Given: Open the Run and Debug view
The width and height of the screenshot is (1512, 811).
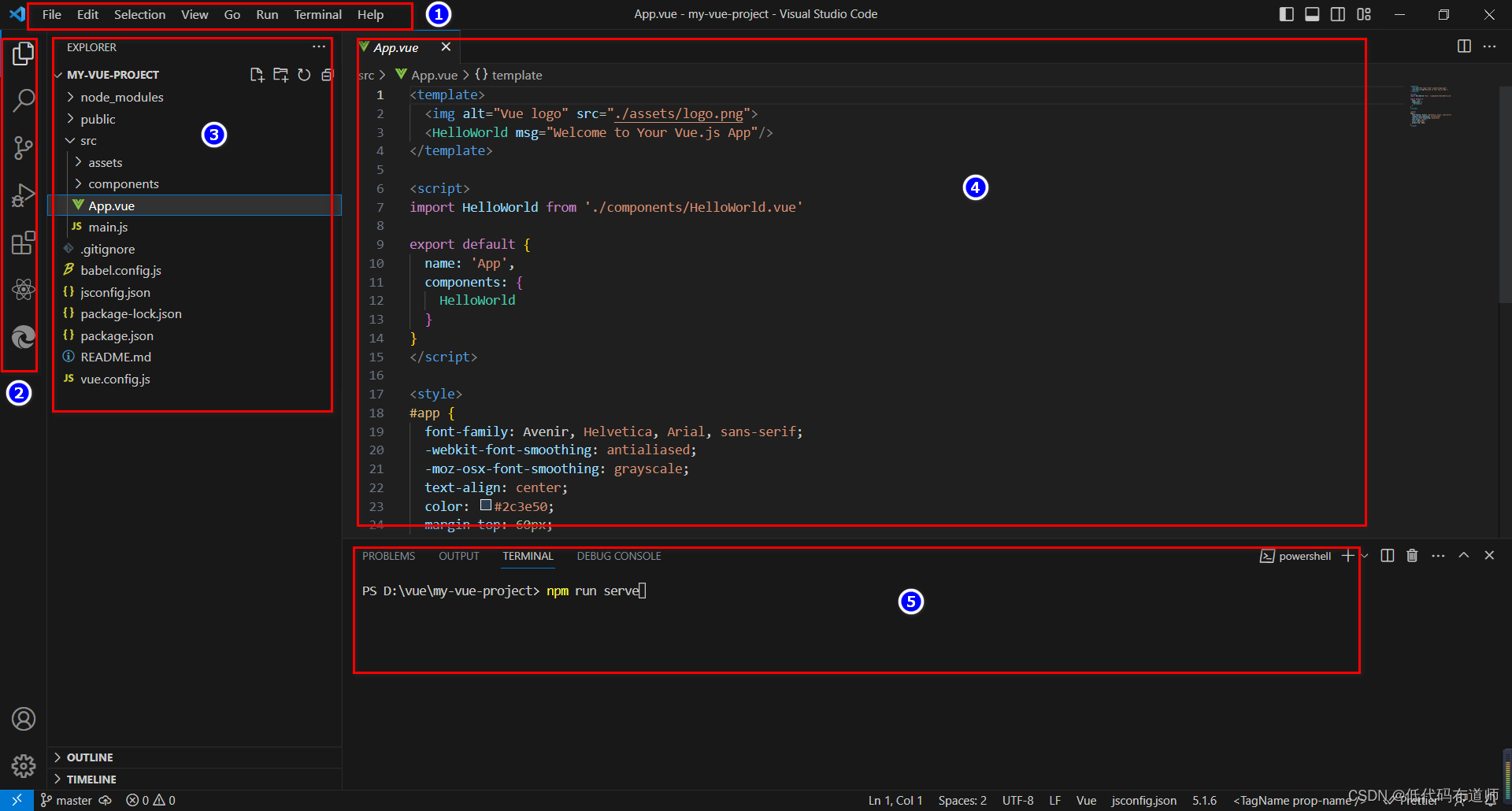Looking at the screenshot, I should click(23, 194).
